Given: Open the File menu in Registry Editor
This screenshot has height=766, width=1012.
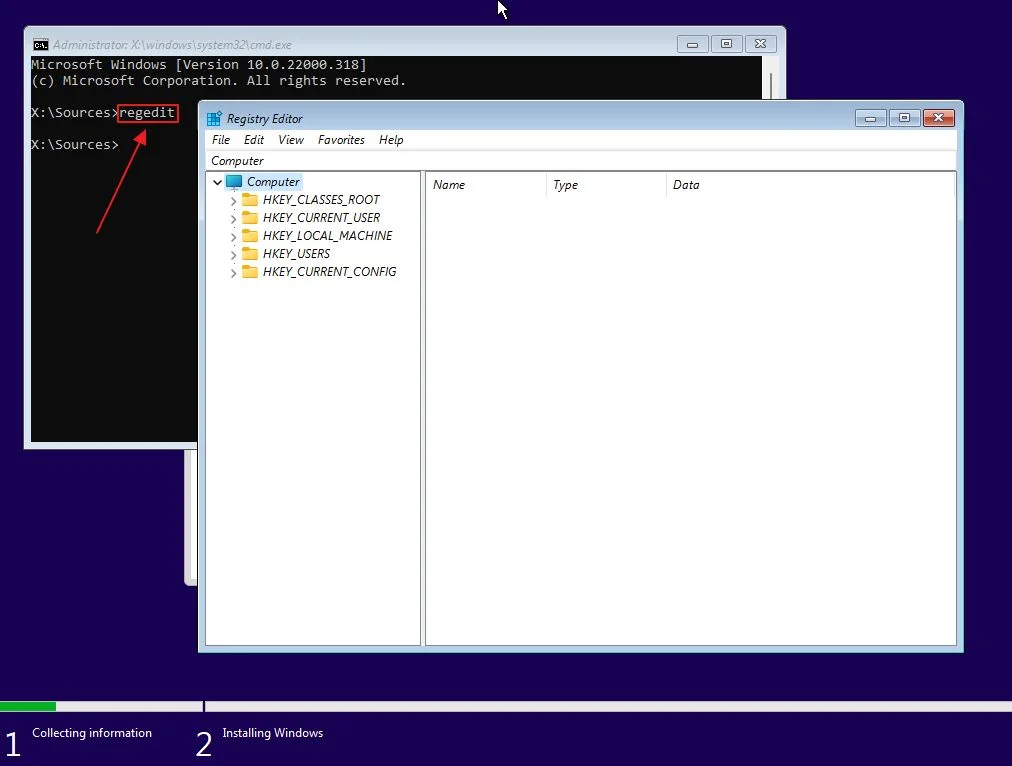Looking at the screenshot, I should (221, 140).
